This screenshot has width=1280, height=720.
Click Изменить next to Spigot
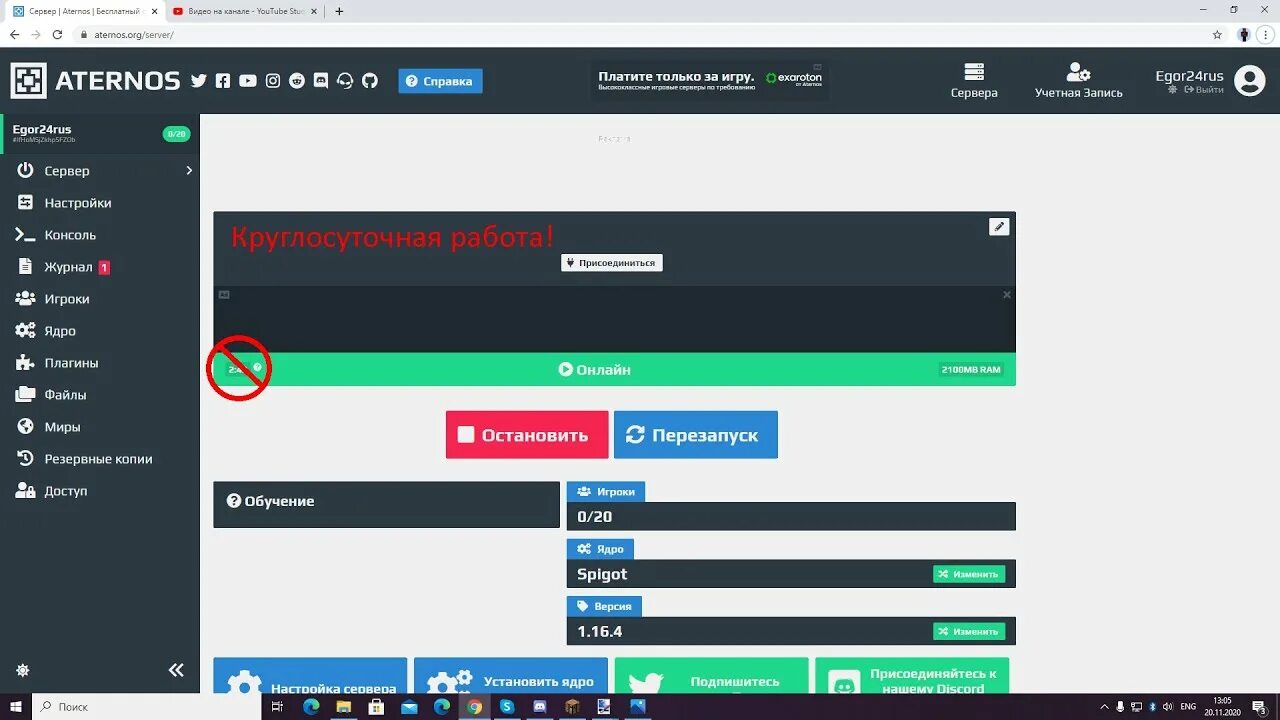tap(969, 574)
